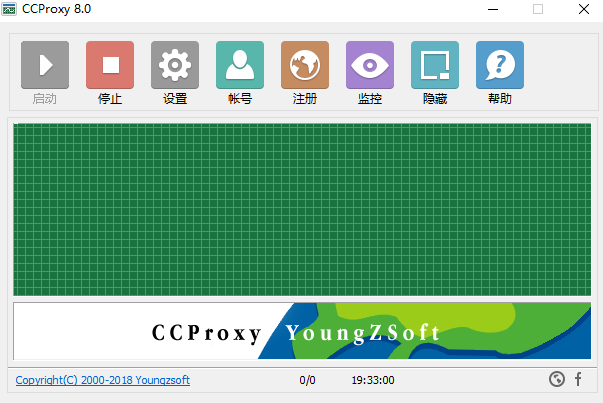Minimize the CCProxy 8.0 window
The image size is (603, 403).
coord(493,9)
